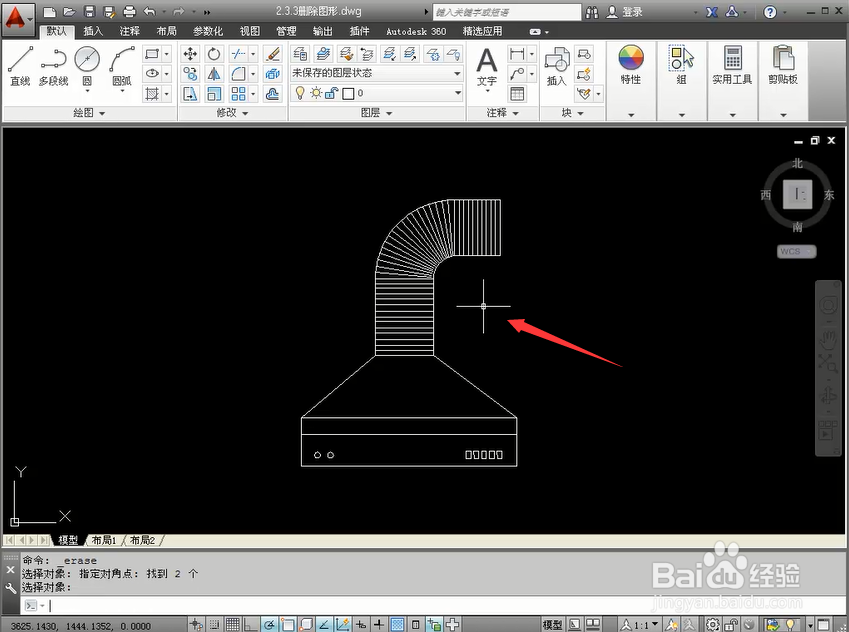Click the Offset tool icon
This screenshot has height=632, width=849.
point(272,94)
